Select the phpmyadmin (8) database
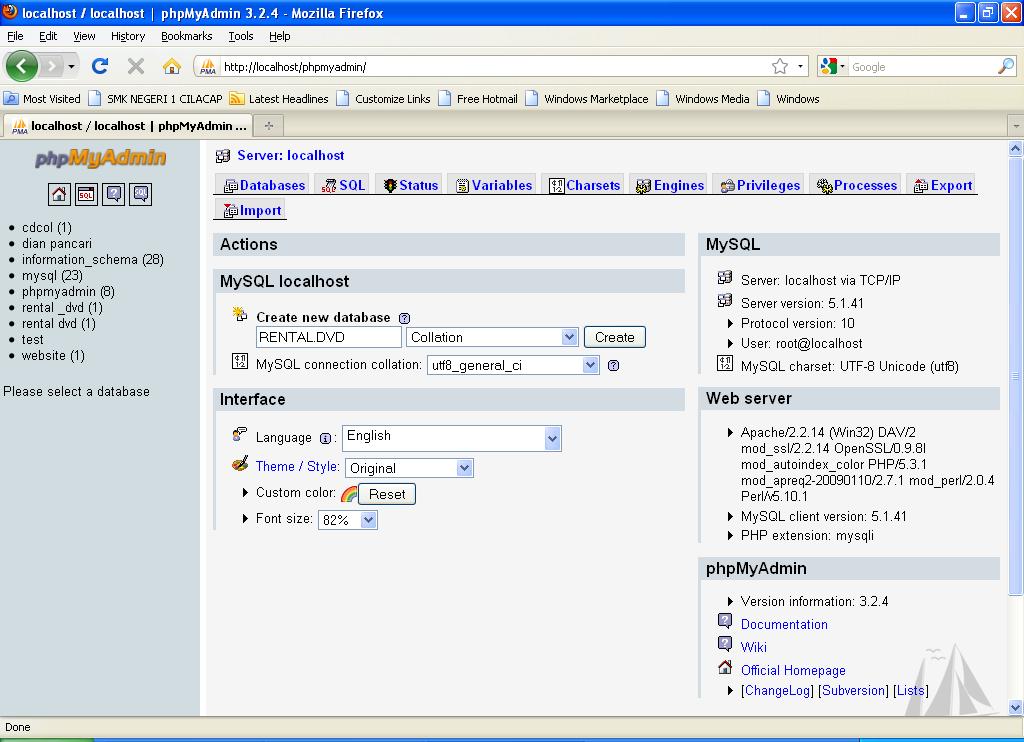 tap(68, 291)
